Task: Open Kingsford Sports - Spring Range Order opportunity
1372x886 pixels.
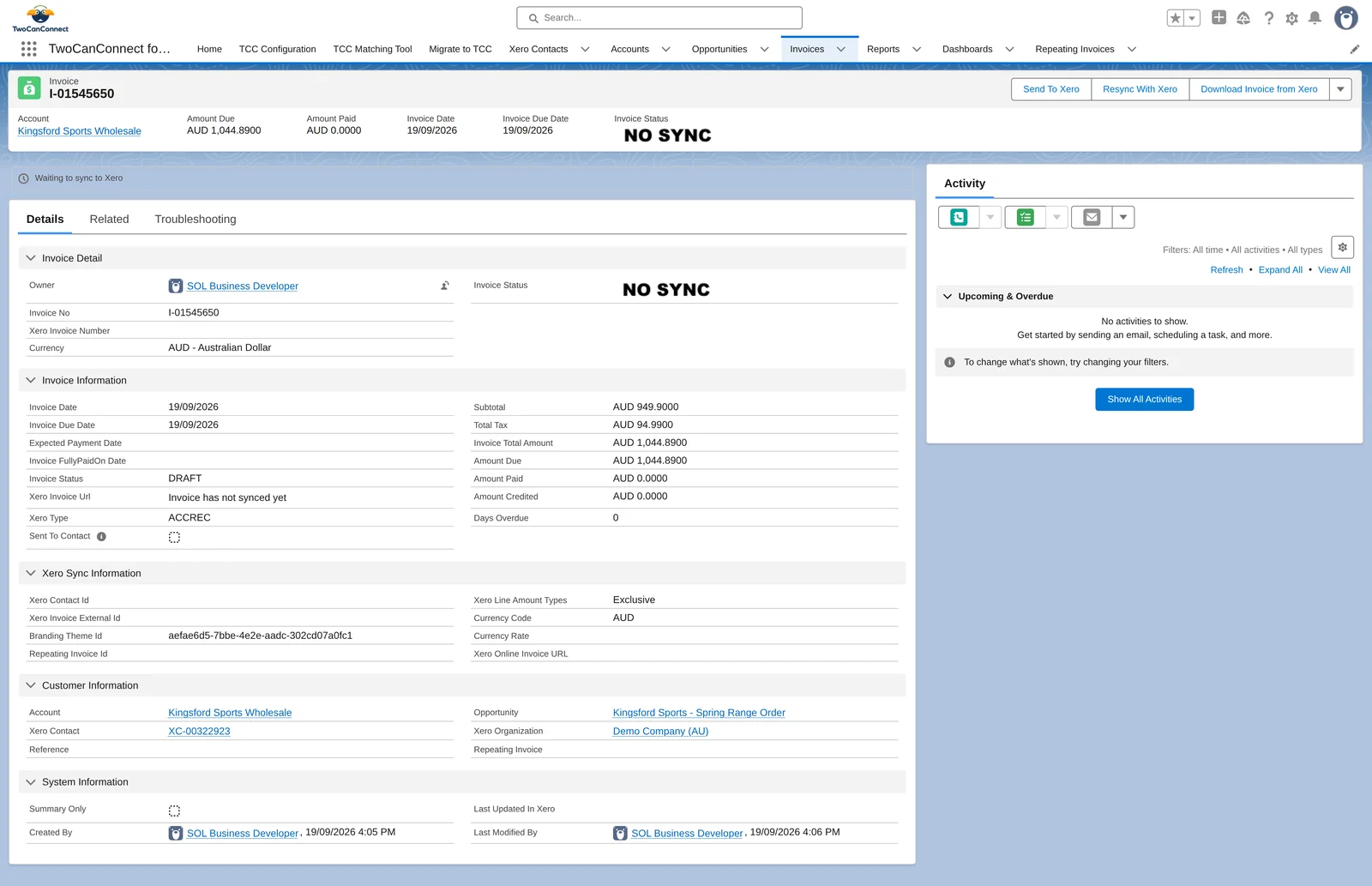Action: coord(699,713)
